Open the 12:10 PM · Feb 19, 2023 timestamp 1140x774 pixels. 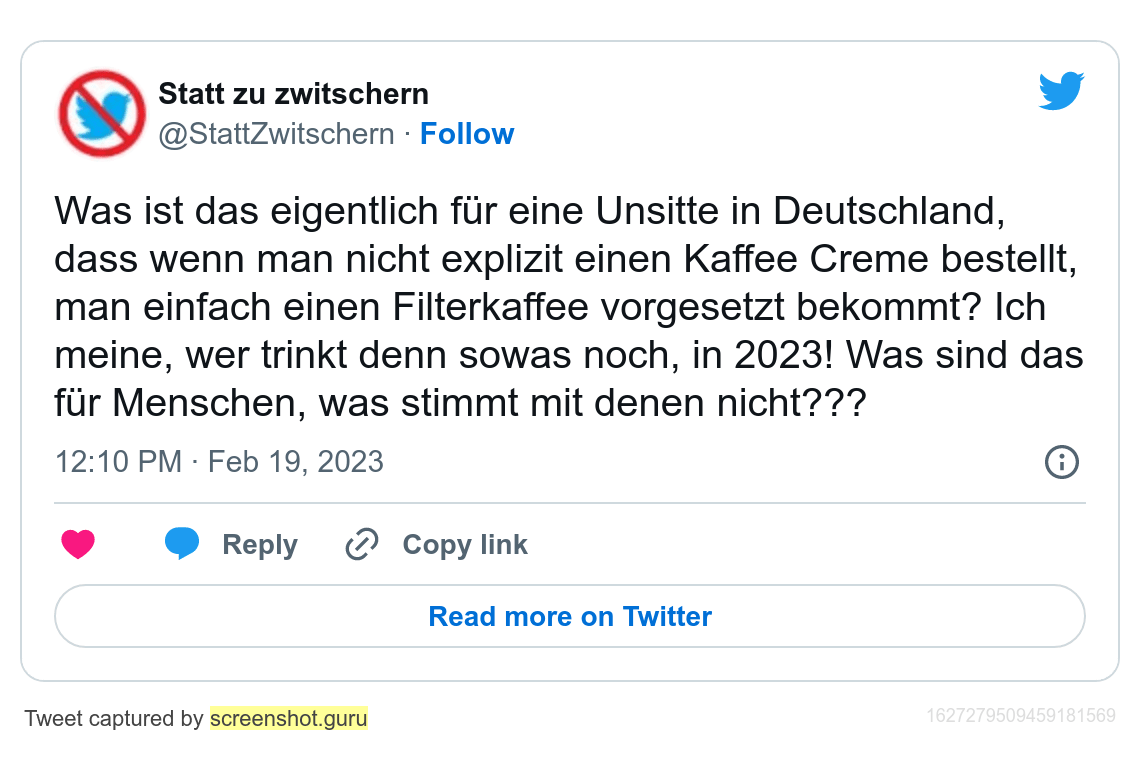click(x=219, y=462)
